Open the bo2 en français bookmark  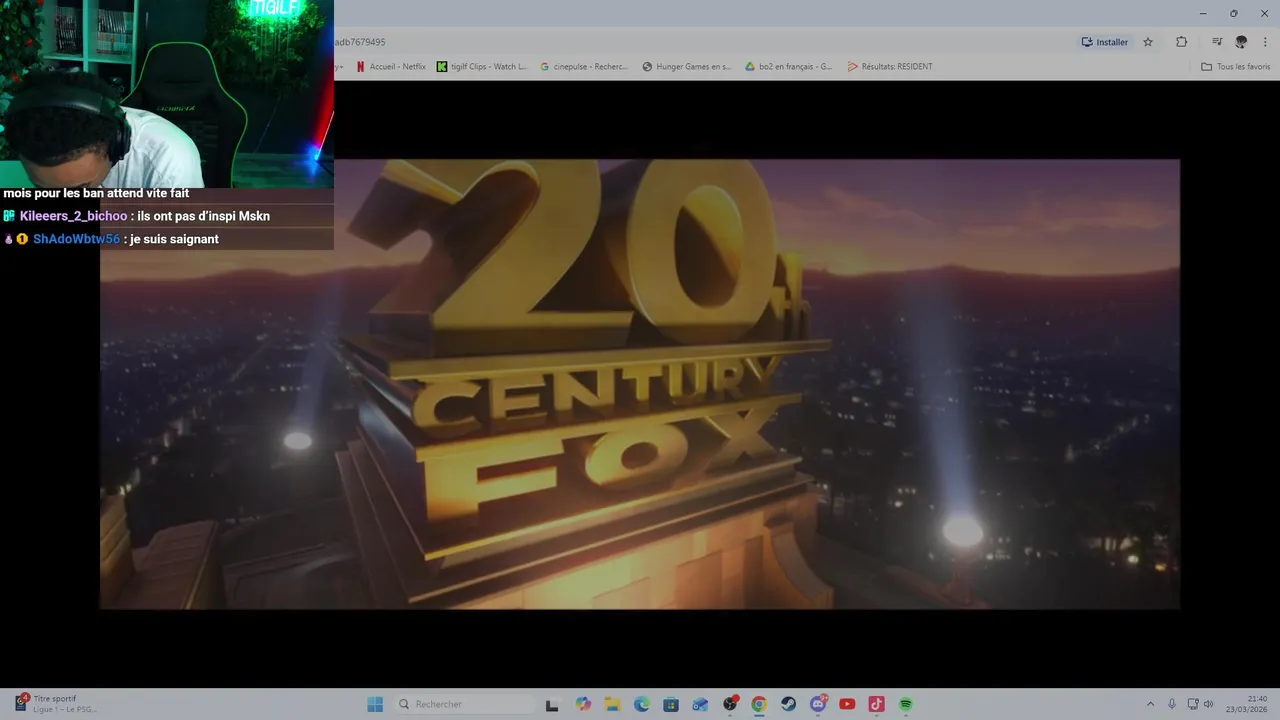(789, 67)
